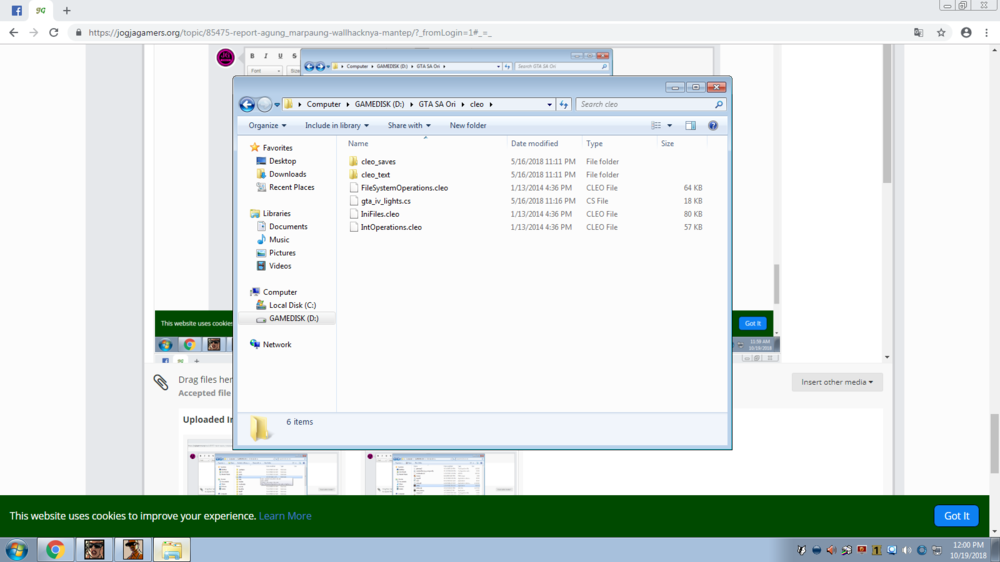Select gta_iv_lights.cs file

point(386,201)
